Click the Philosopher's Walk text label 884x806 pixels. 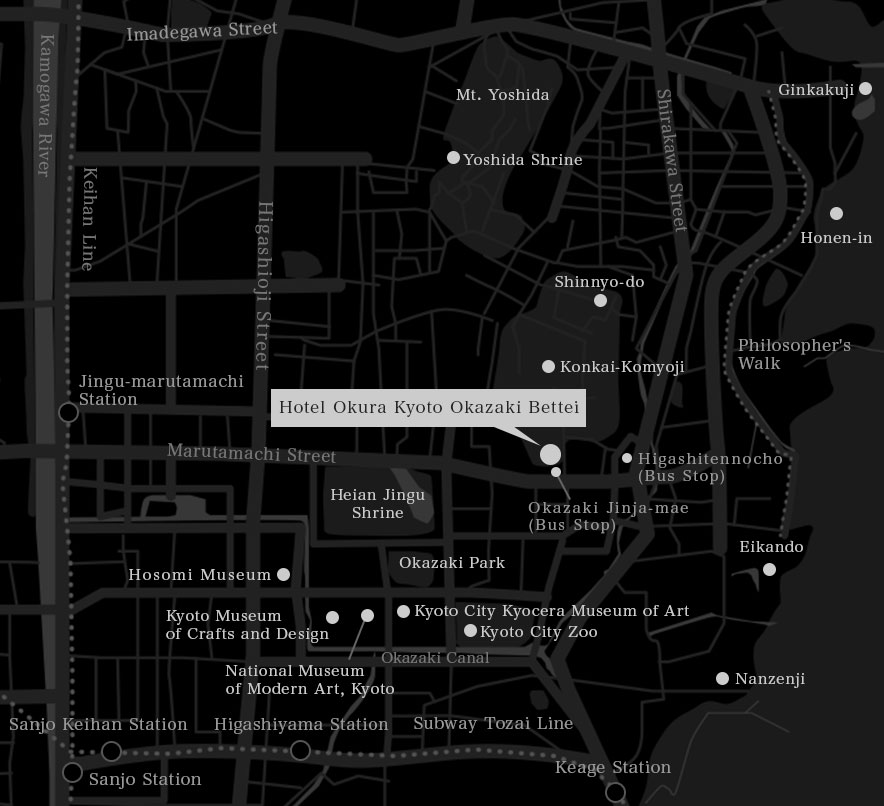pyautogui.click(x=794, y=354)
